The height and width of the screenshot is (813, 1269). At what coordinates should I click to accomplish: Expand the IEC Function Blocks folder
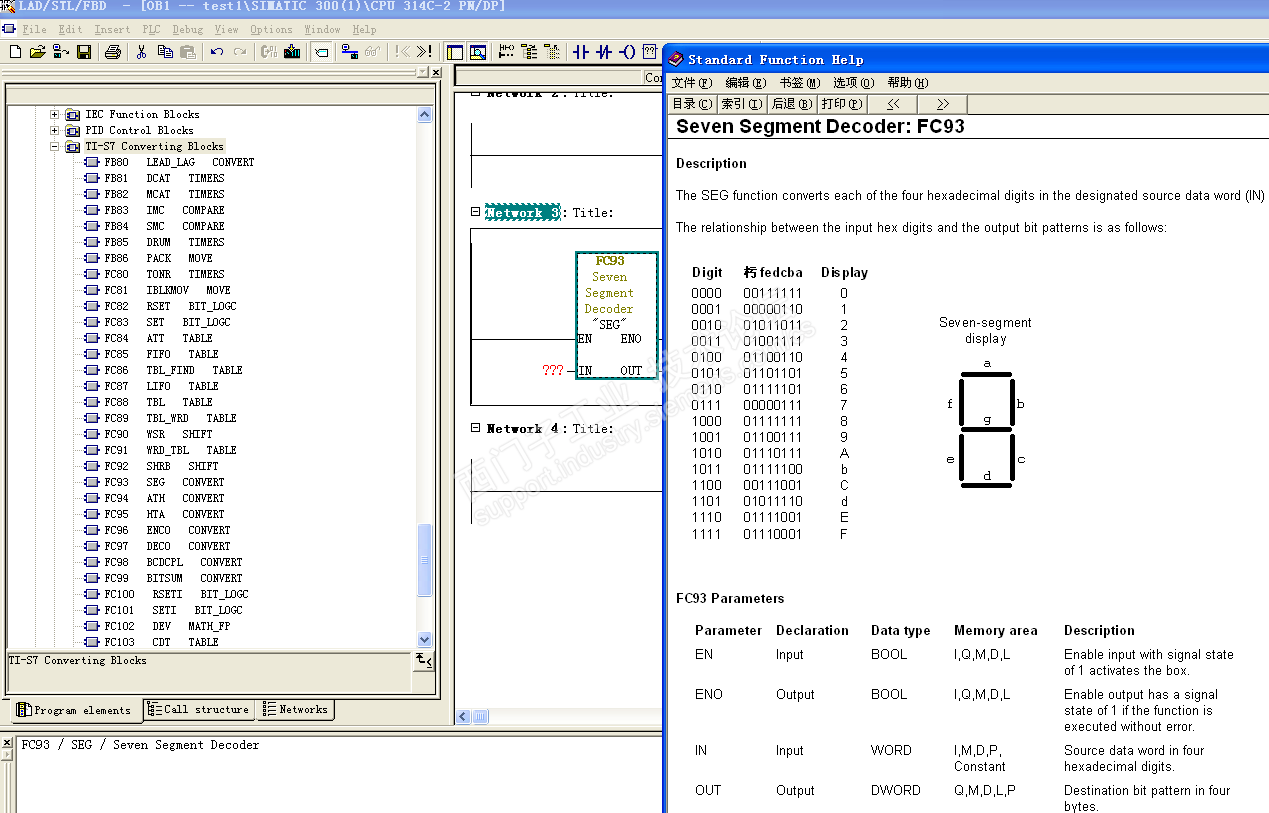55,114
